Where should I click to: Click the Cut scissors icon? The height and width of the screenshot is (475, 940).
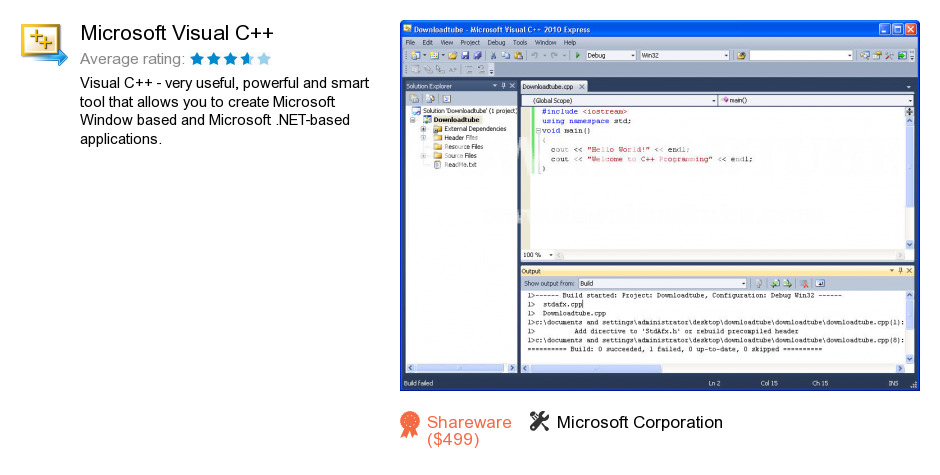pyautogui.click(x=493, y=55)
